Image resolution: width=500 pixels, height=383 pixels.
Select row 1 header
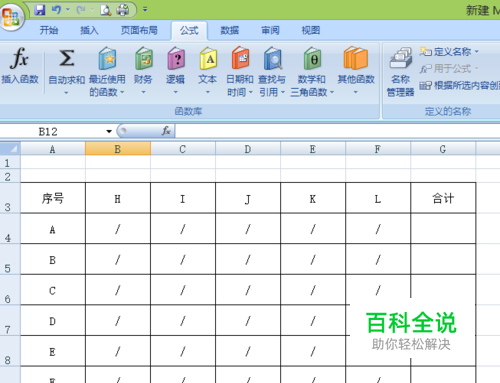tap(10, 162)
